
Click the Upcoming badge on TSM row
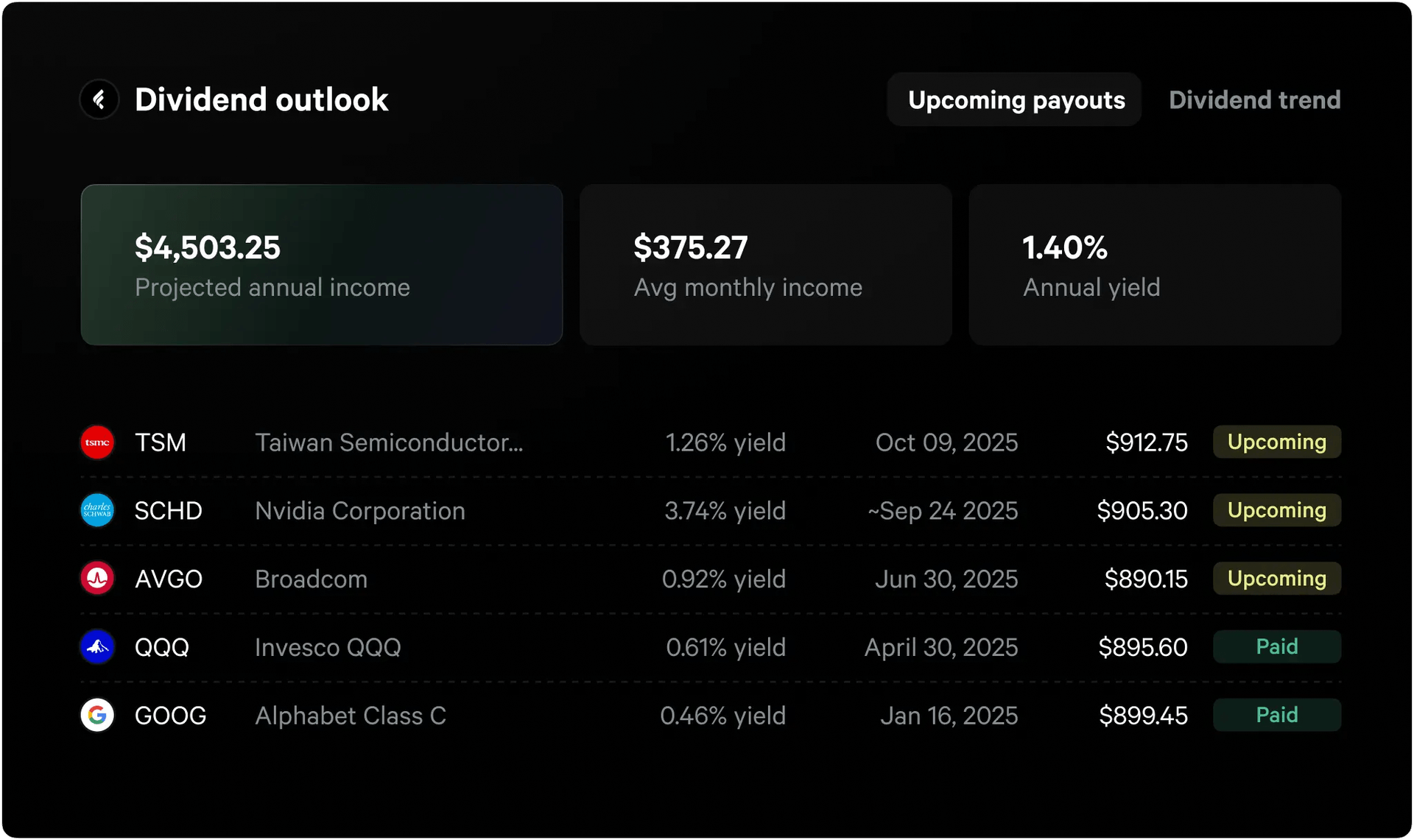coord(1276,442)
